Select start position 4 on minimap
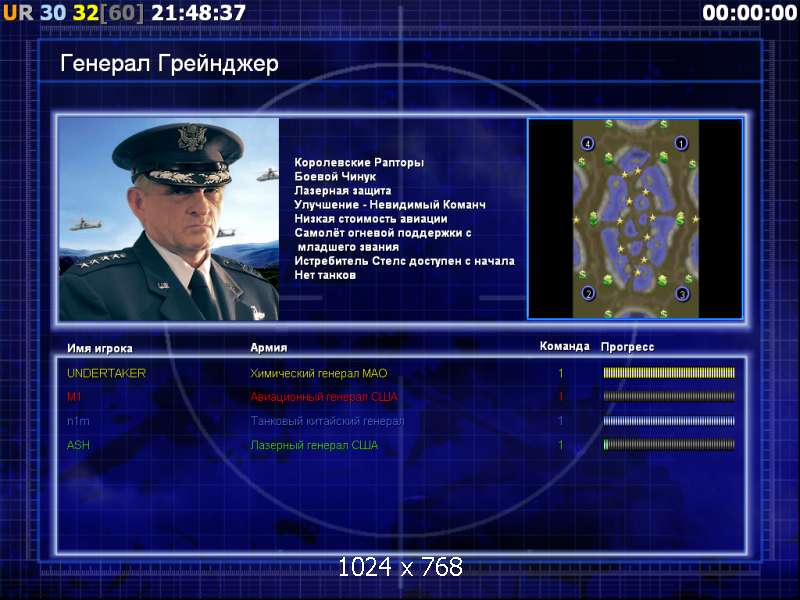The width and height of the screenshot is (800, 600). tap(588, 144)
